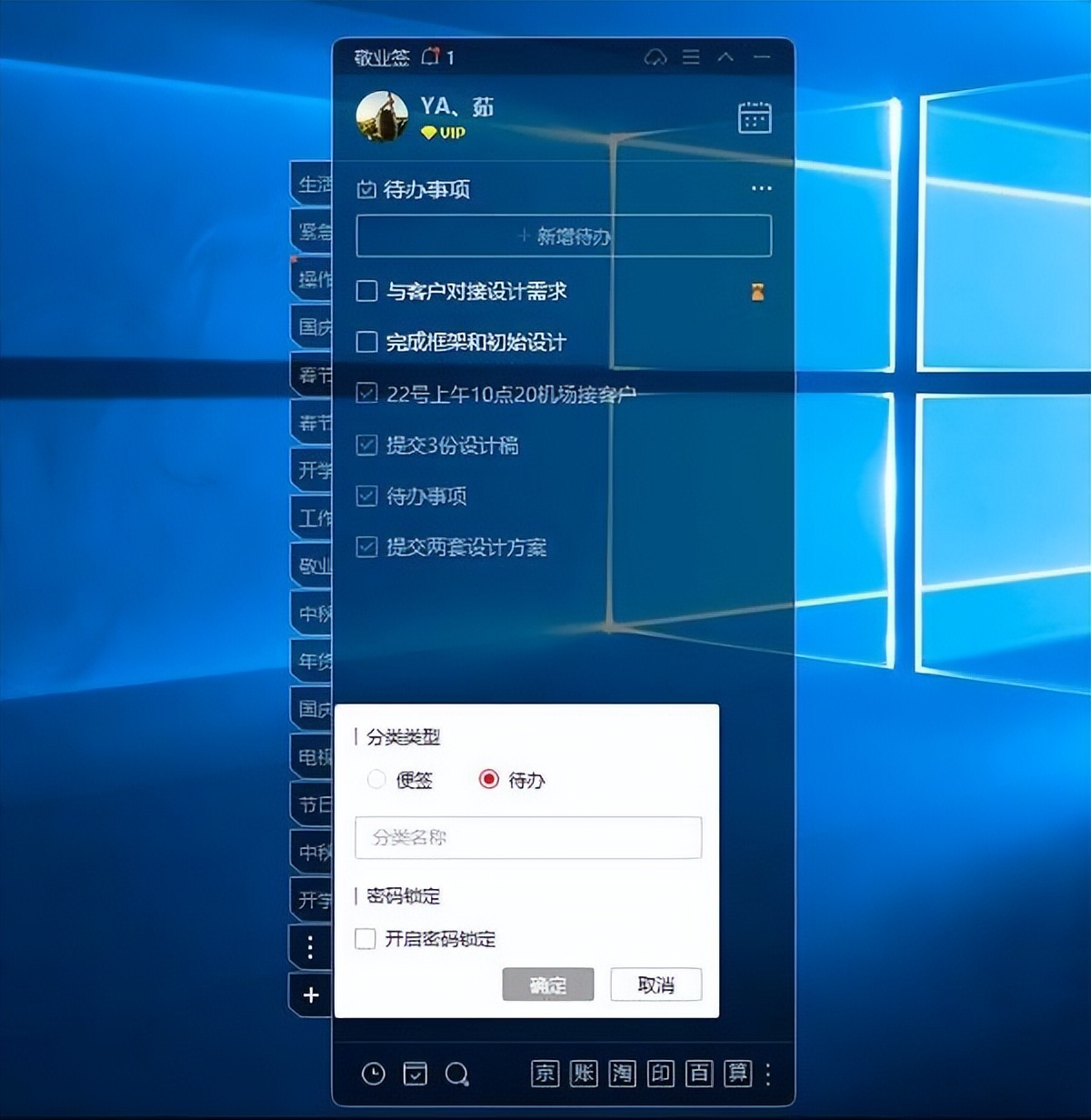Open the calendar icon beside the profile

755,118
